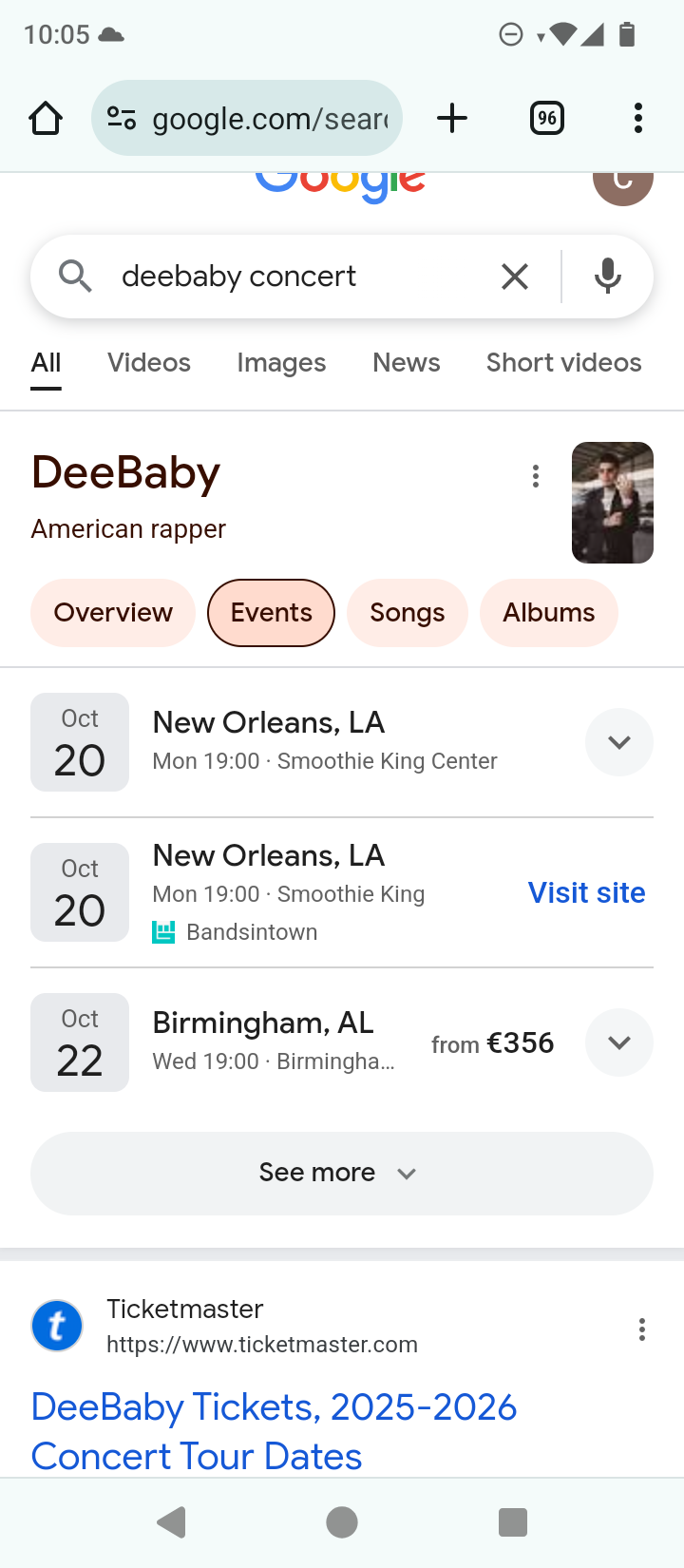Open Chrome's three-dot overflow menu

click(x=637, y=118)
